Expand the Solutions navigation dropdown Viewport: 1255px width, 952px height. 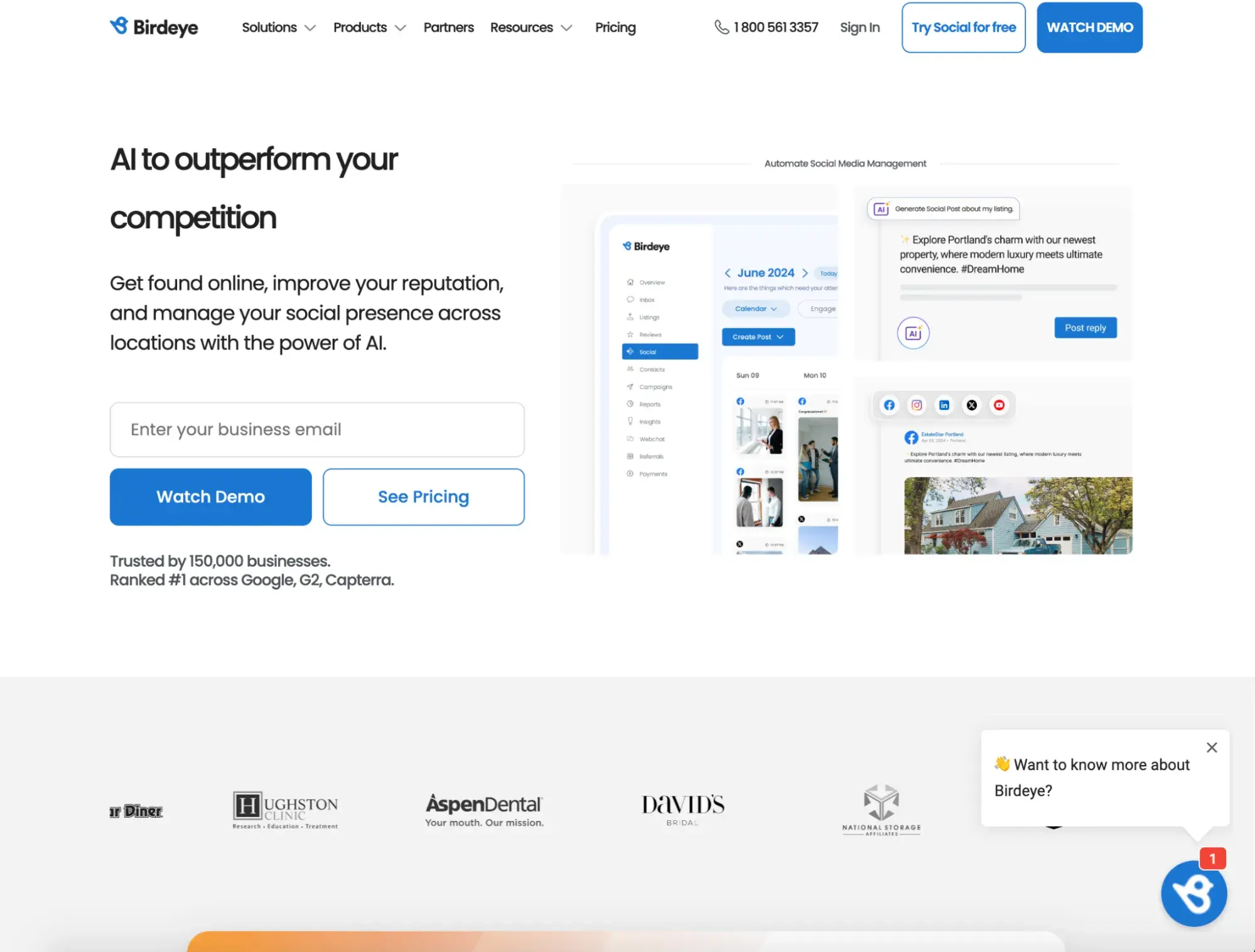coord(278,27)
